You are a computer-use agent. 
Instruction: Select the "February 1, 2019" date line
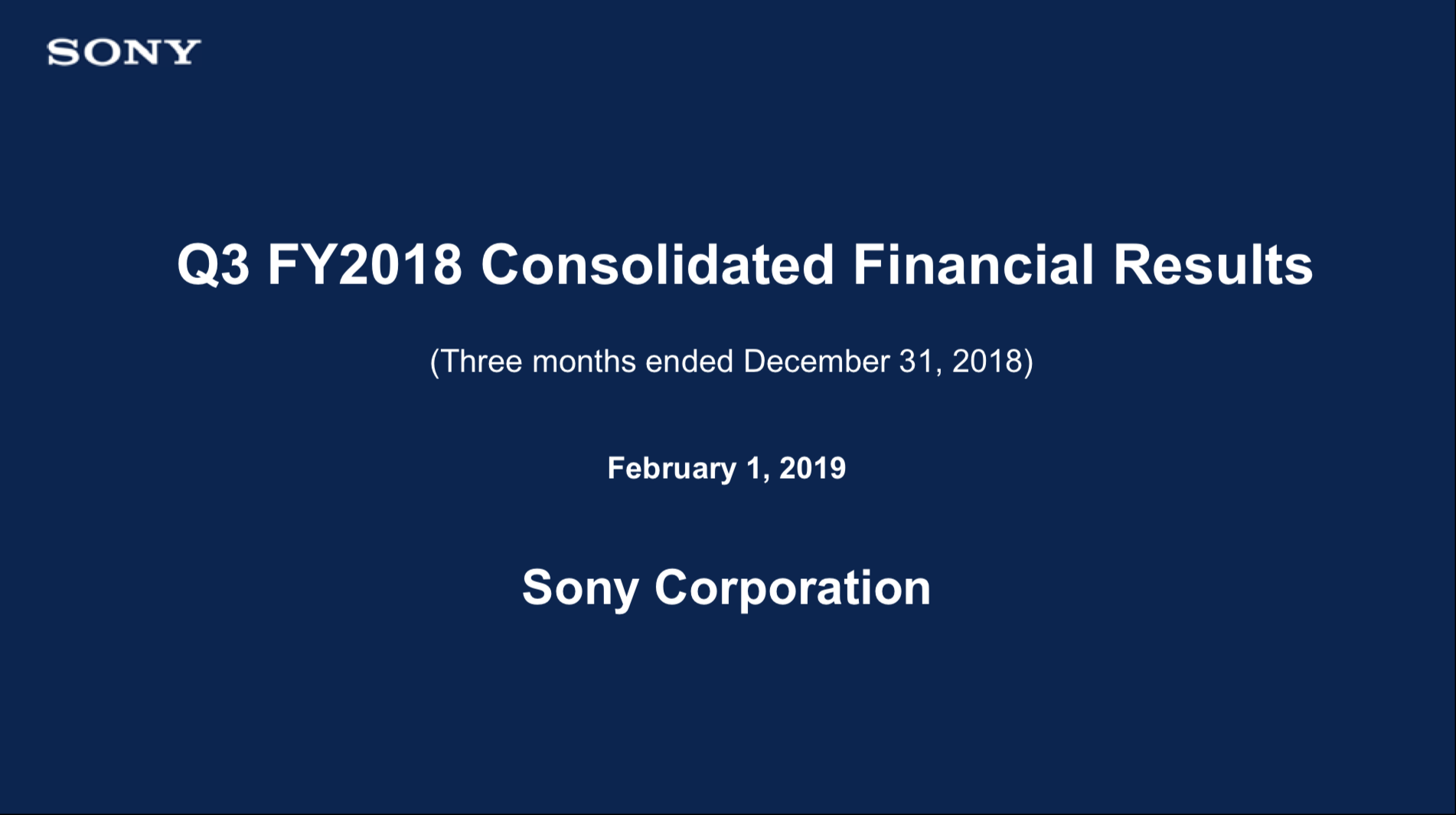(726, 468)
